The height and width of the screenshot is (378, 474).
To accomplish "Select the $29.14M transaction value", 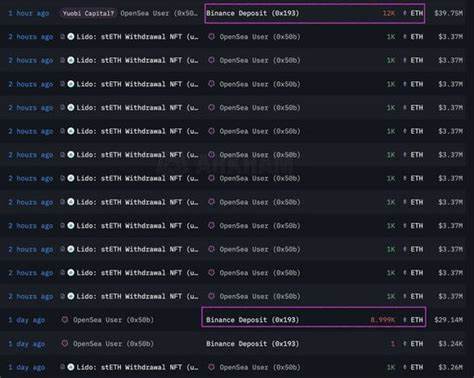I will point(449,320).
